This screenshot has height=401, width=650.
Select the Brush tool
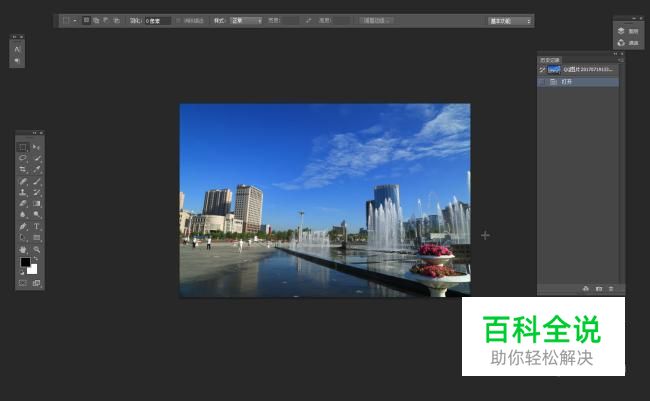click(36, 181)
